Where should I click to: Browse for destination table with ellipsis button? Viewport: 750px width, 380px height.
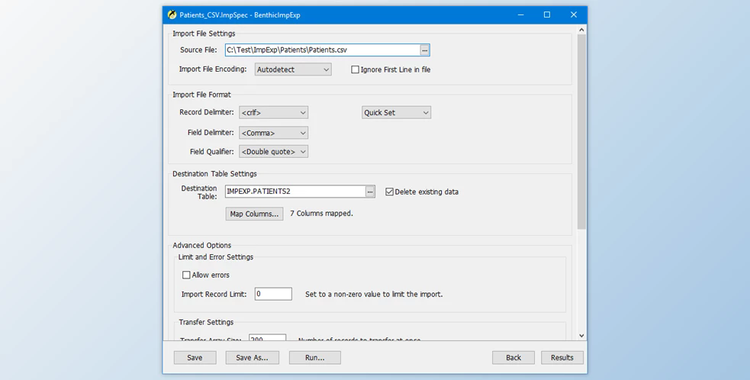(370, 191)
